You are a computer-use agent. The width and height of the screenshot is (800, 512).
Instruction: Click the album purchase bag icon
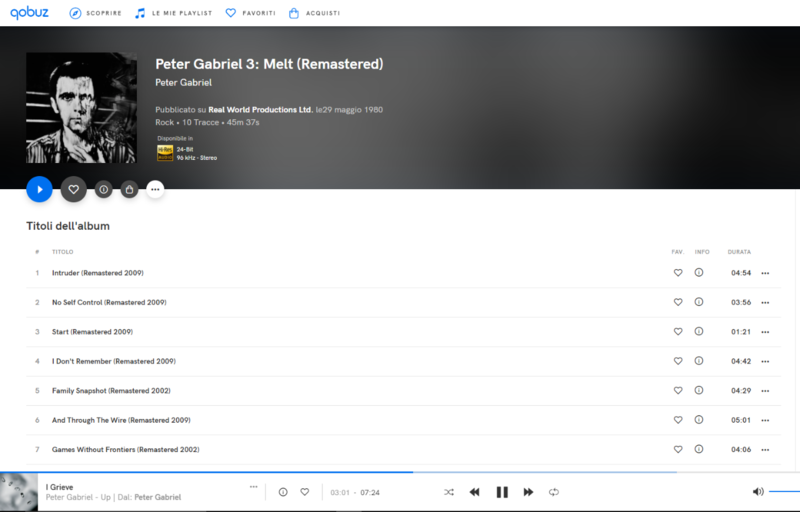[130, 190]
